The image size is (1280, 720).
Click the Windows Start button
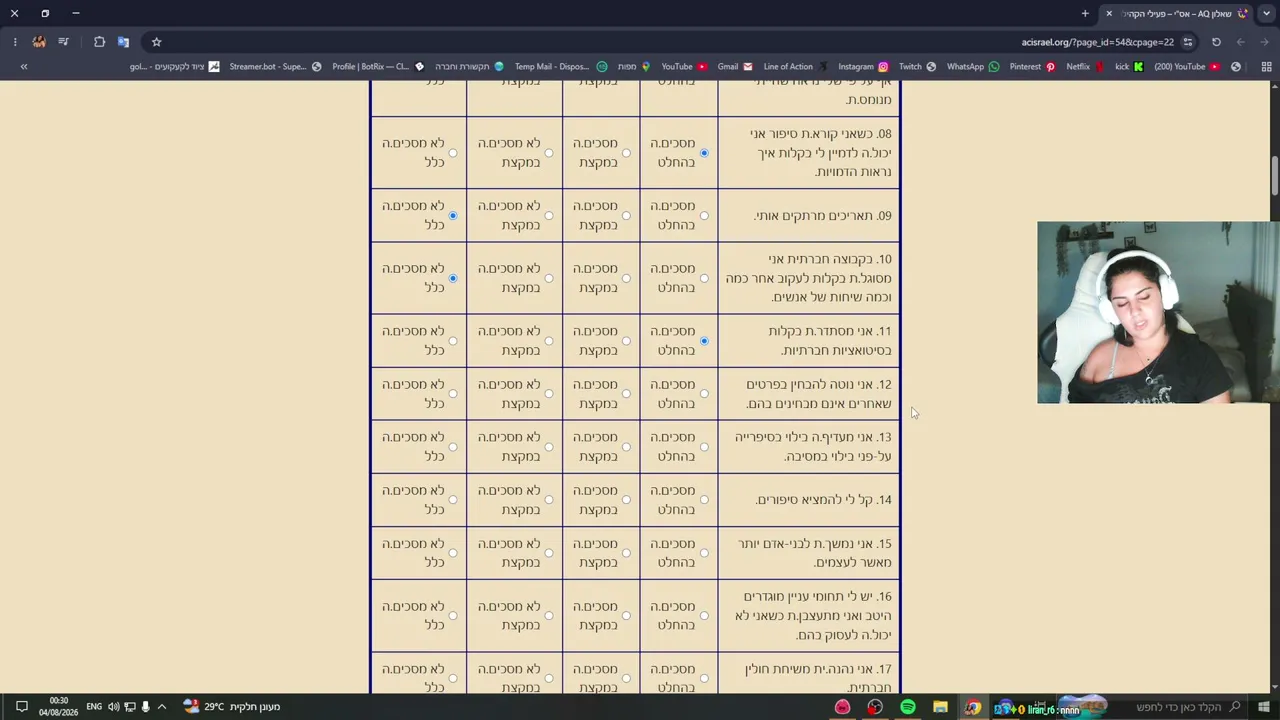click(1265, 707)
